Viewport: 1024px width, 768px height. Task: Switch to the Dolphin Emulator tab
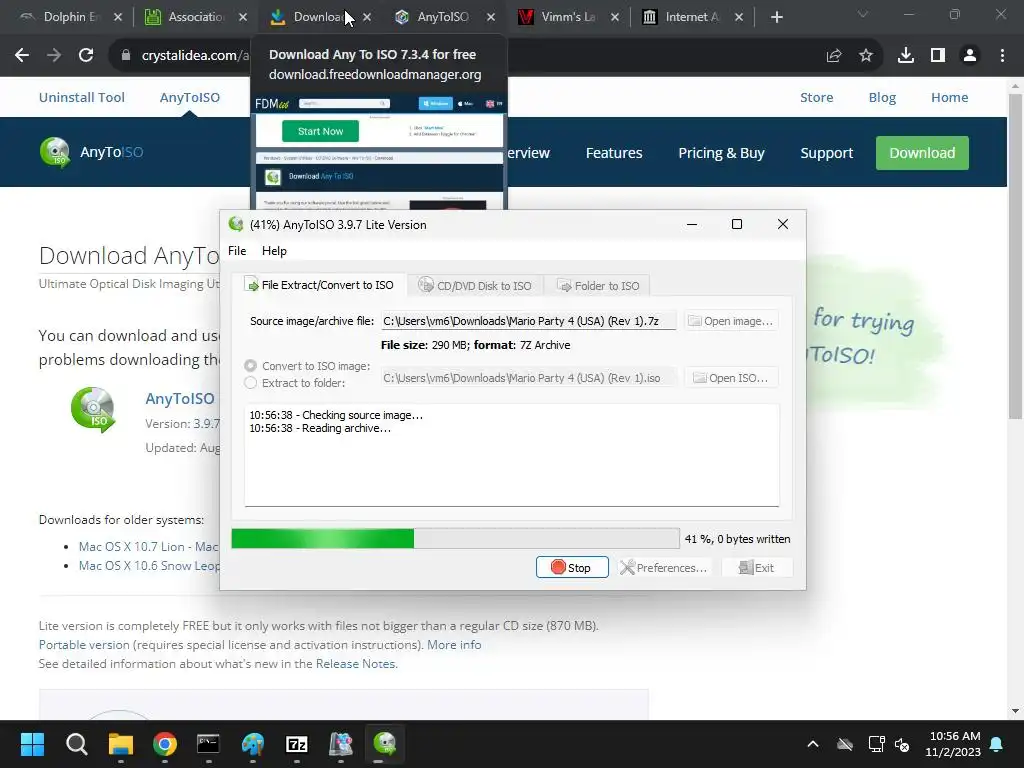[64, 17]
